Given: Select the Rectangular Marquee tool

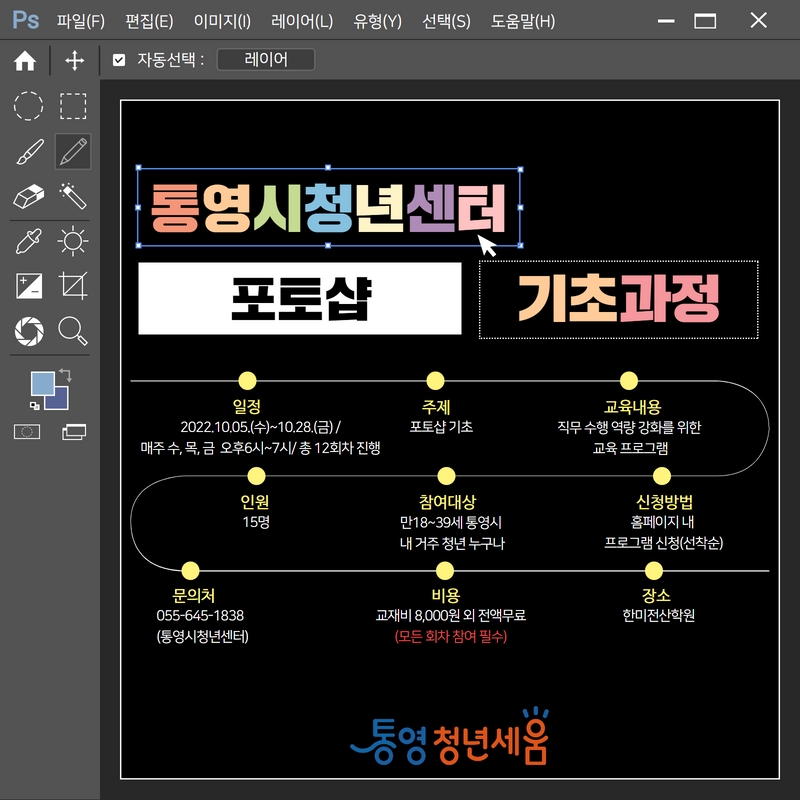Looking at the screenshot, I should point(73,106).
